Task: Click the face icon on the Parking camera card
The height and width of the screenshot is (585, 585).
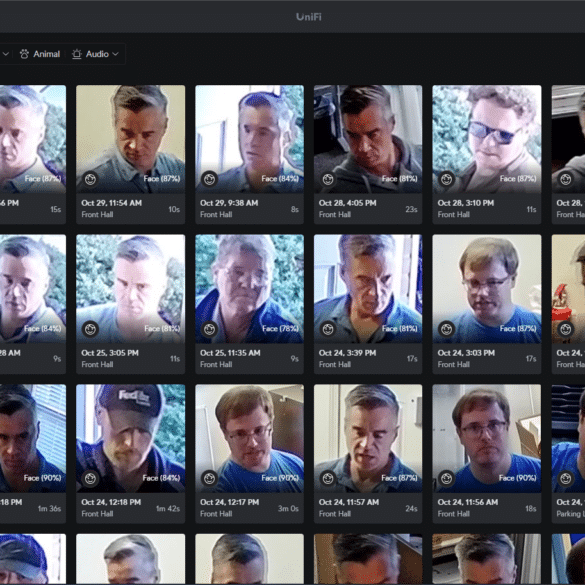Action: point(566,478)
